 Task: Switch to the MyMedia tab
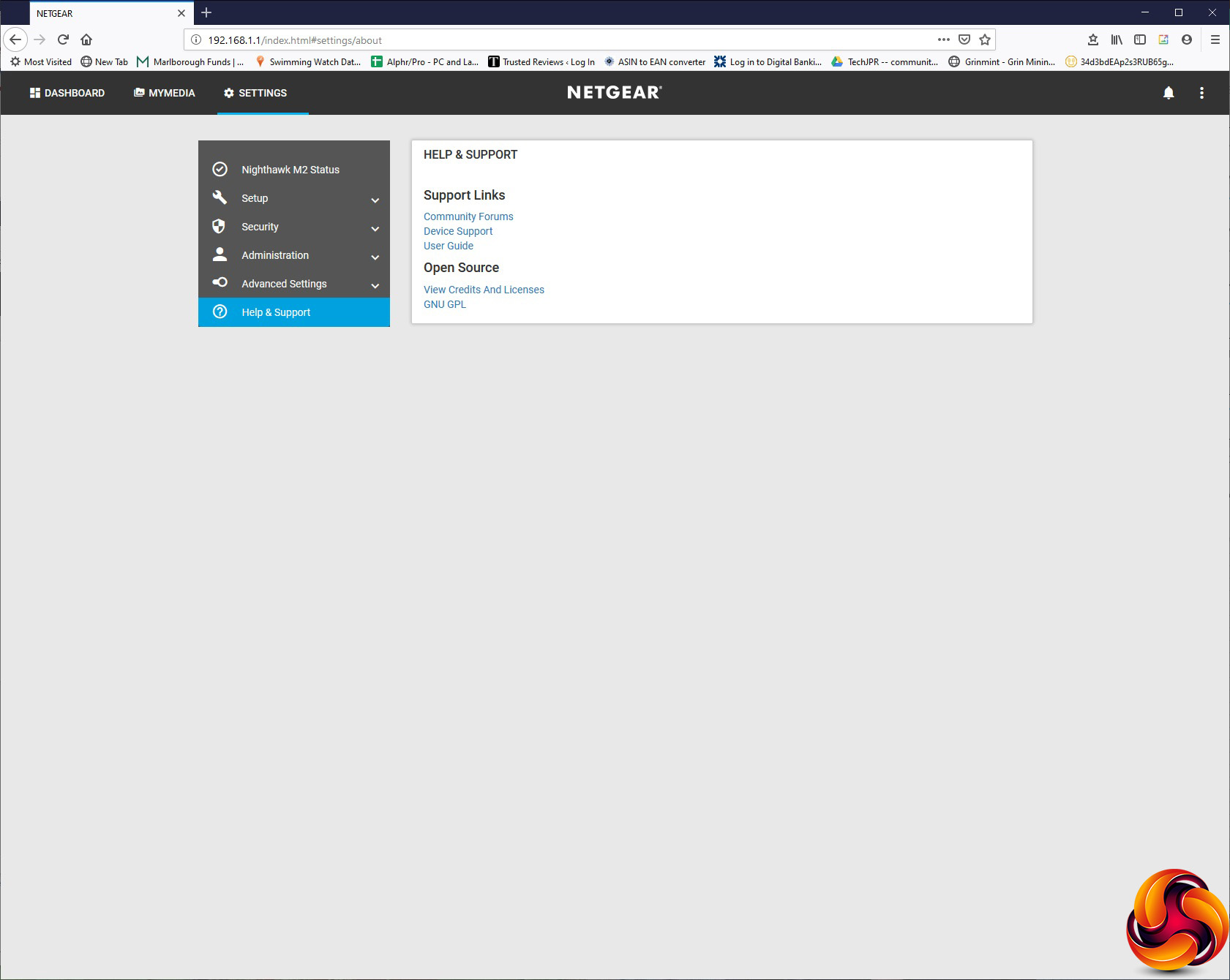click(165, 93)
